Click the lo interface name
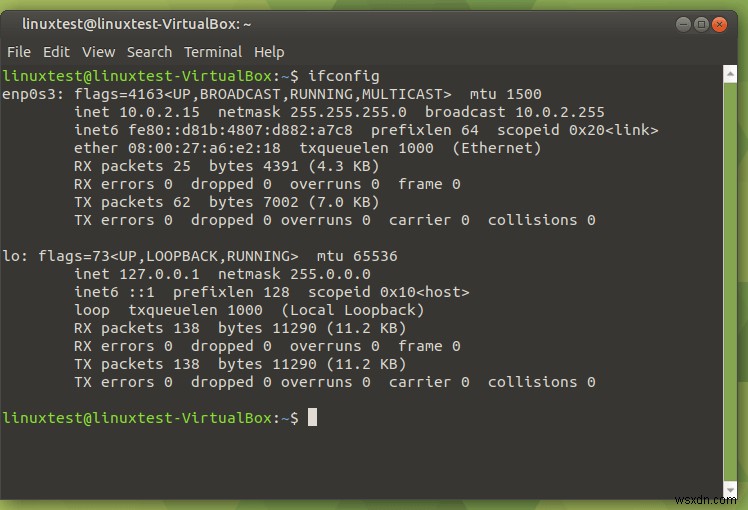The image size is (748, 510). click(x=11, y=256)
